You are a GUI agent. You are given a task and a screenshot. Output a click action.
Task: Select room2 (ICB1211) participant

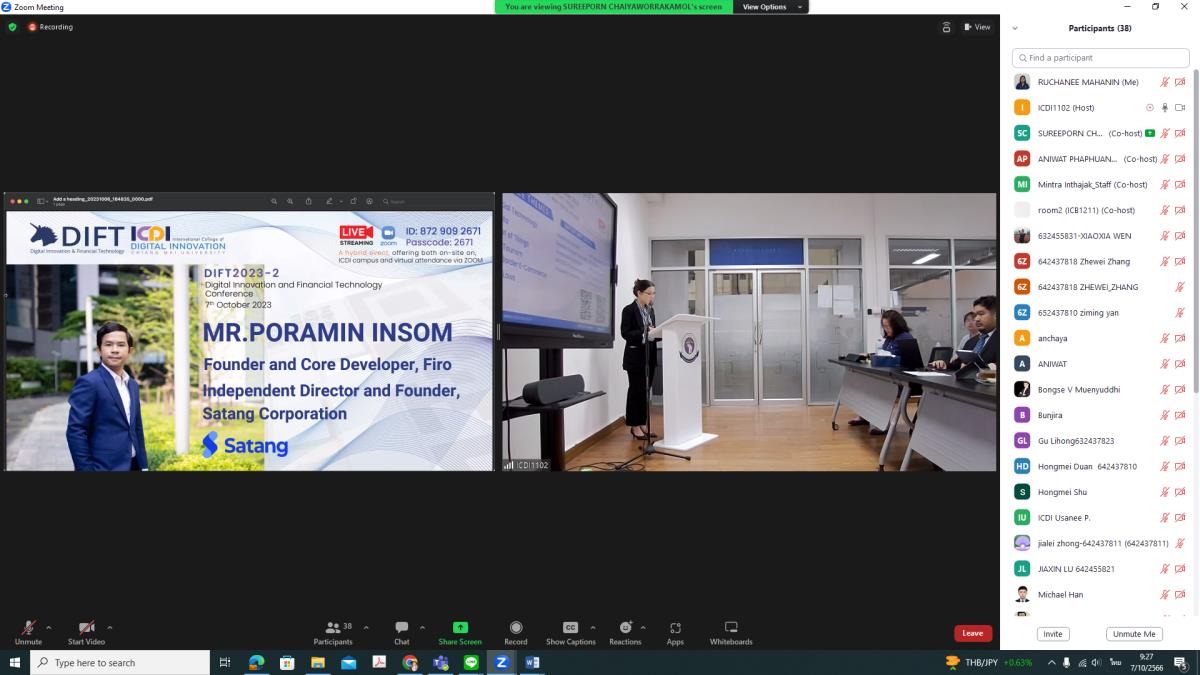click(x=1099, y=210)
